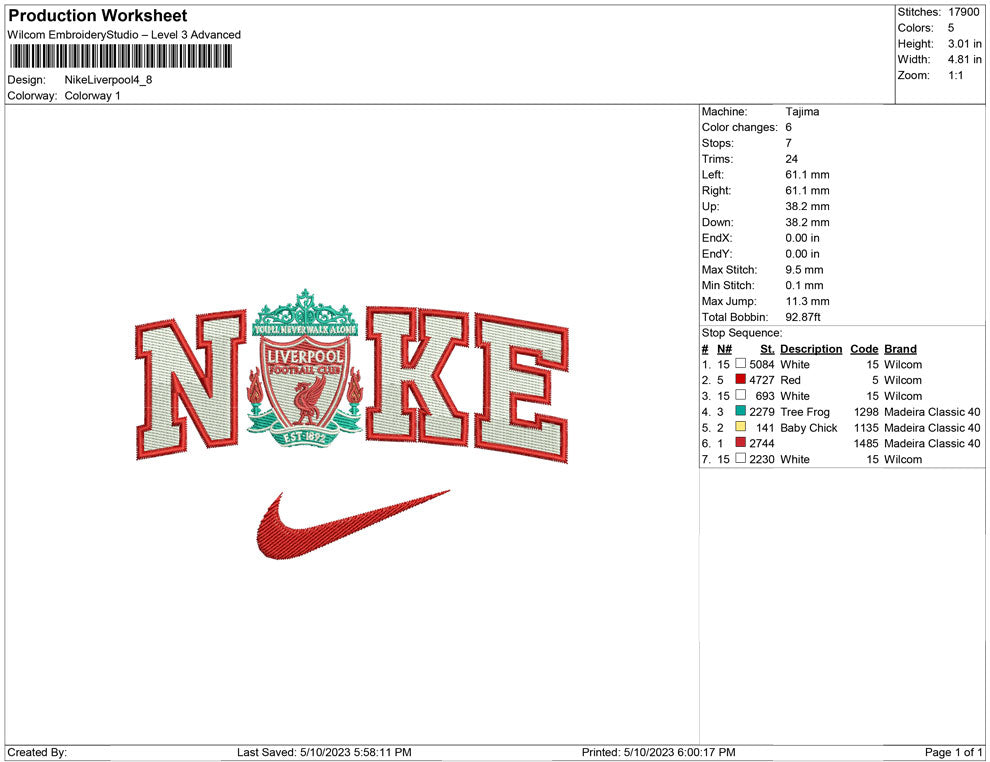Click stitch count 2744 in row 6
Viewport: 990px width, 762px height.
[761, 443]
